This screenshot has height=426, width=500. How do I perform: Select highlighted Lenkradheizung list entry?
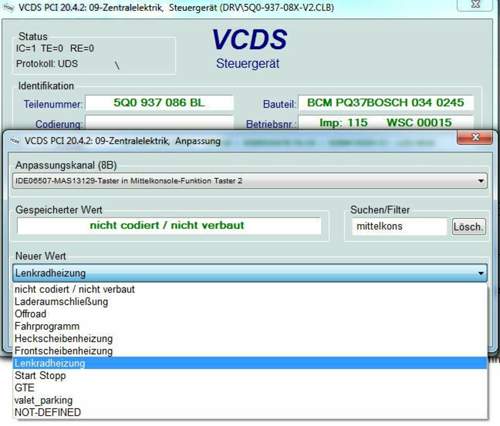(250, 363)
